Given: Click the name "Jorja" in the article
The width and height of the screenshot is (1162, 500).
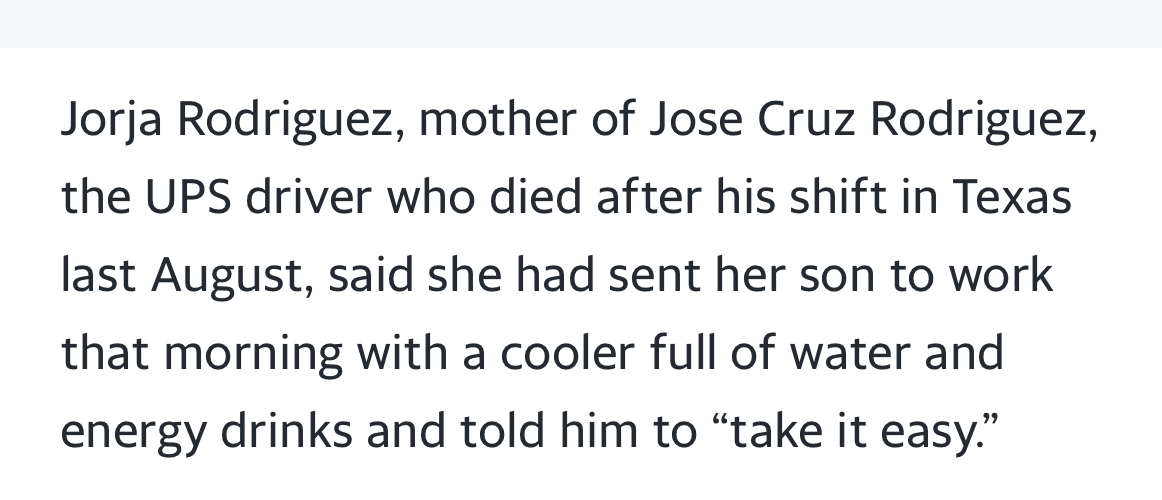Looking at the screenshot, I should (x=110, y=120).
